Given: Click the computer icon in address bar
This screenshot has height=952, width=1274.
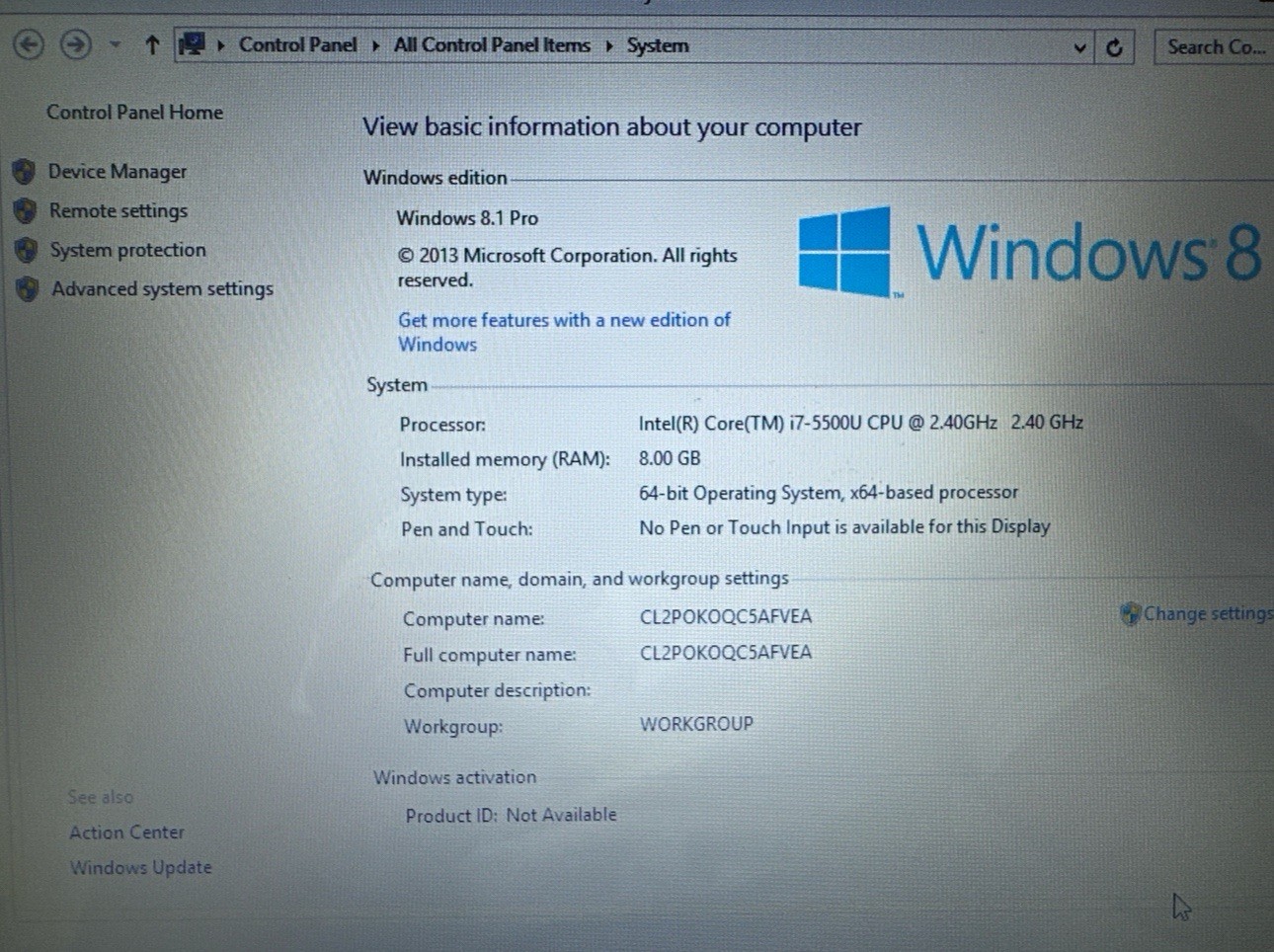Looking at the screenshot, I should coord(192,44).
